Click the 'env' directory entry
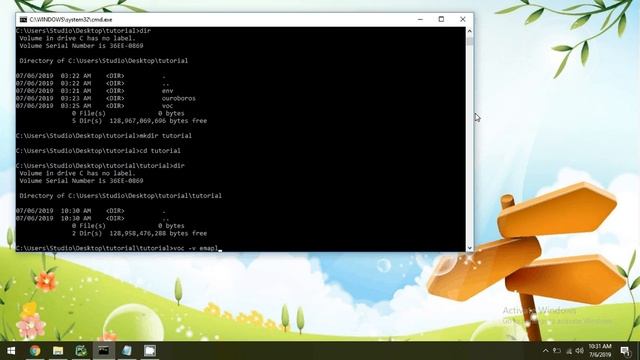The image size is (640, 360). coord(167,91)
